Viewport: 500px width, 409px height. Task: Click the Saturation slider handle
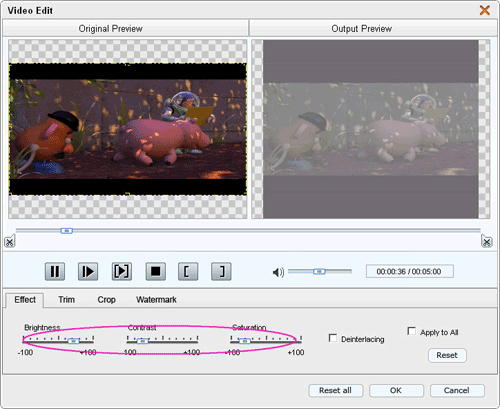(x=245, y=341)
